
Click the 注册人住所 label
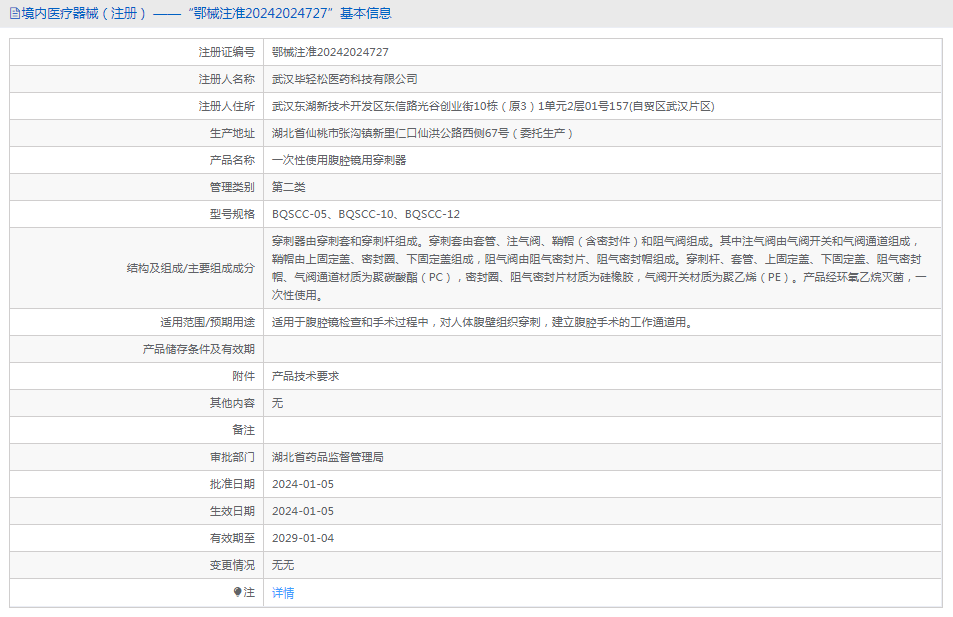(227, 106)
